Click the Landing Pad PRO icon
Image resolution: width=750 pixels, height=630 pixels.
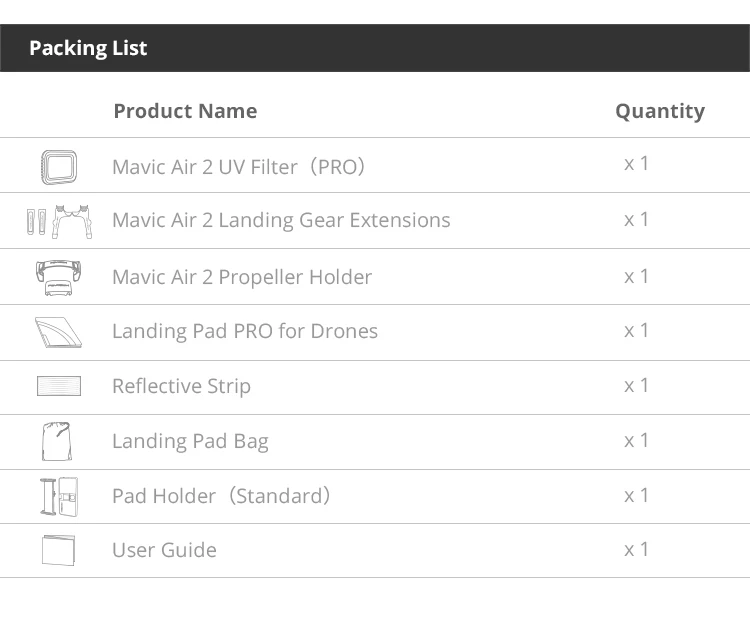[58, 331]
